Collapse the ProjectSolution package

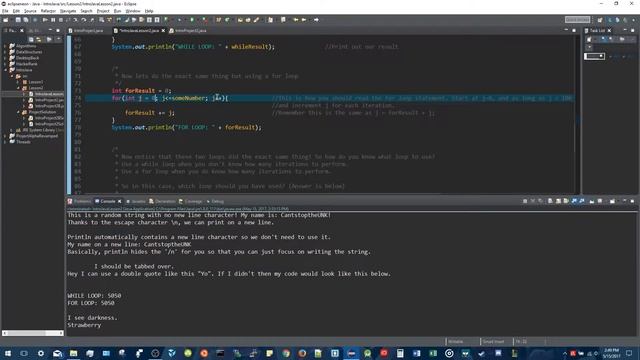[18, 112]
